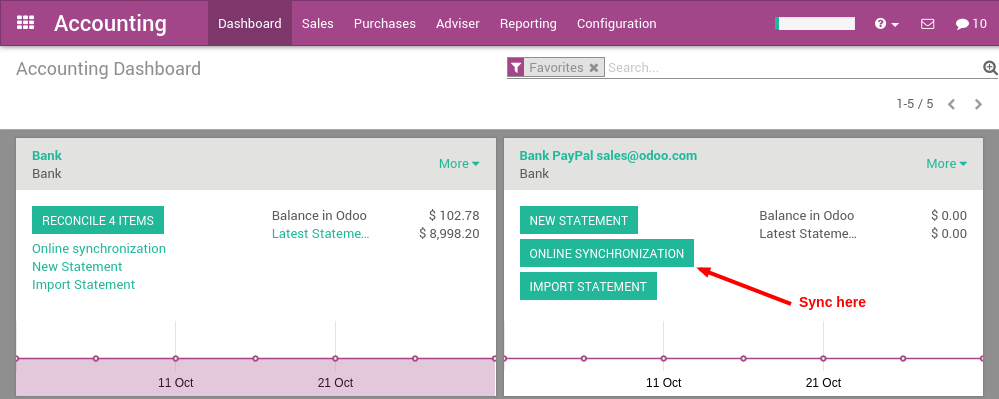Open the envelope messages icon
The image size is (999, 399).
click(x=928, y=24)
